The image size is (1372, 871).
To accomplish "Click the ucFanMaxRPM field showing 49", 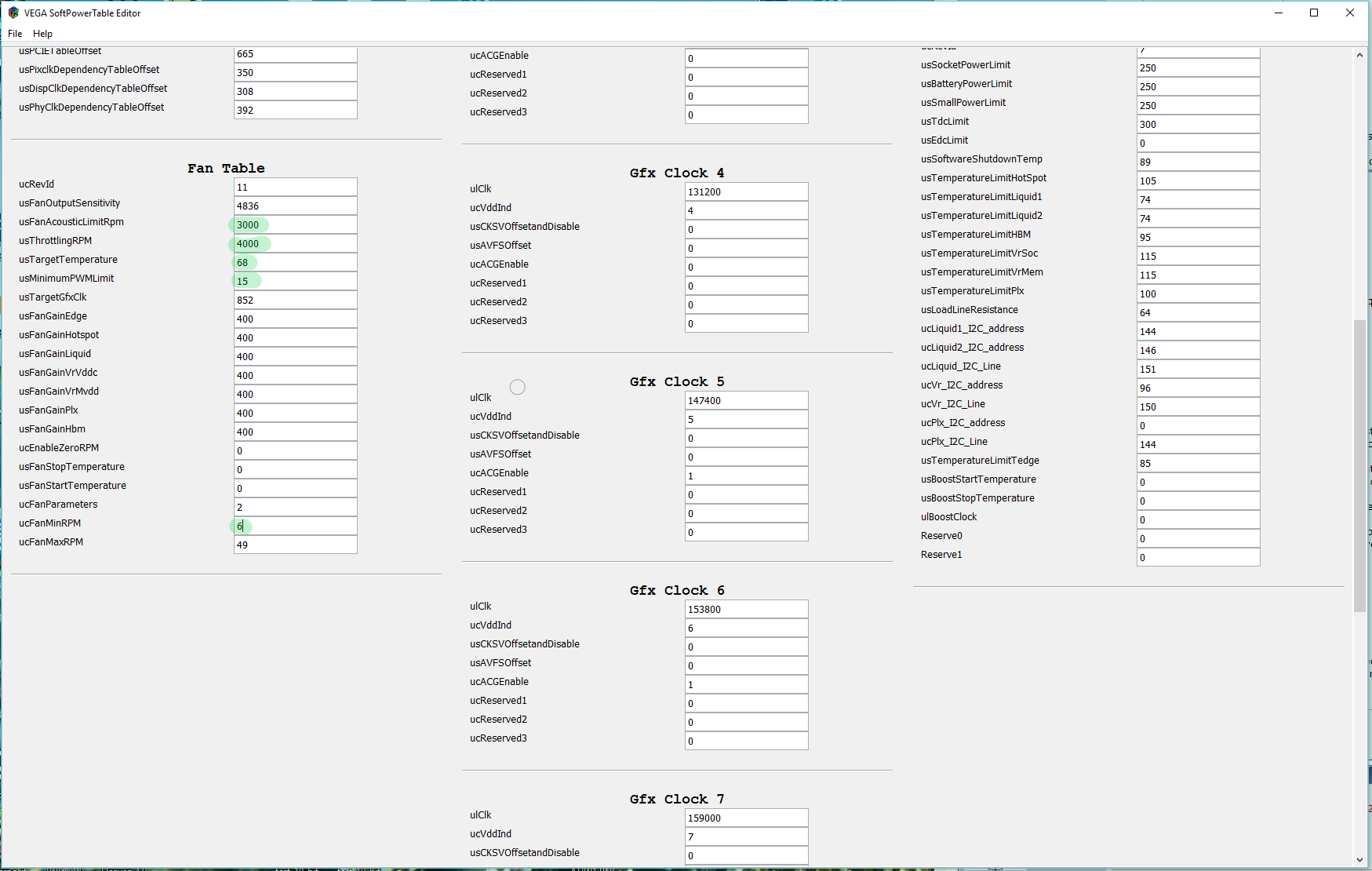I will tap(296, 545).
